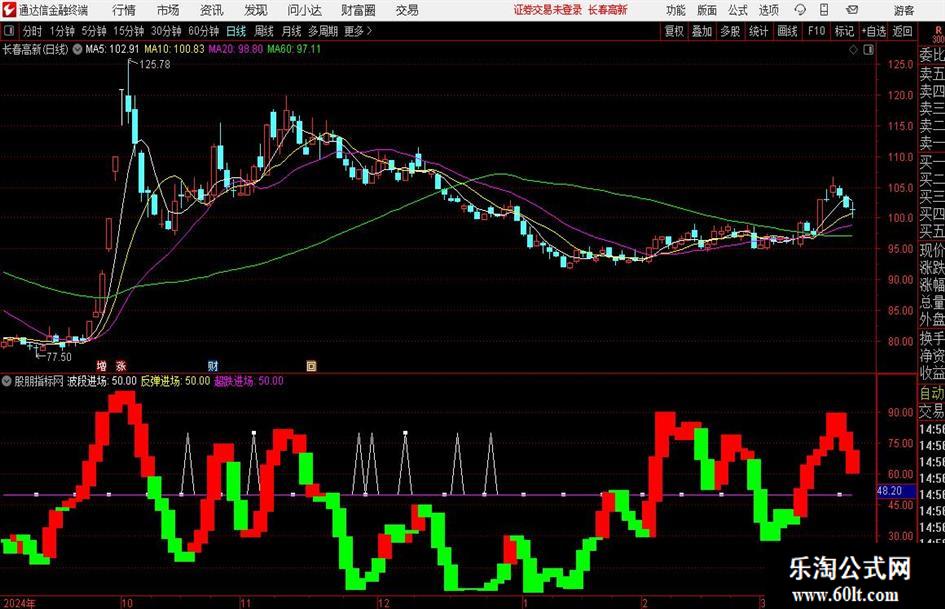Open the 行情 menu
Viewport: 945px width, 609px height.
point(124,10)
